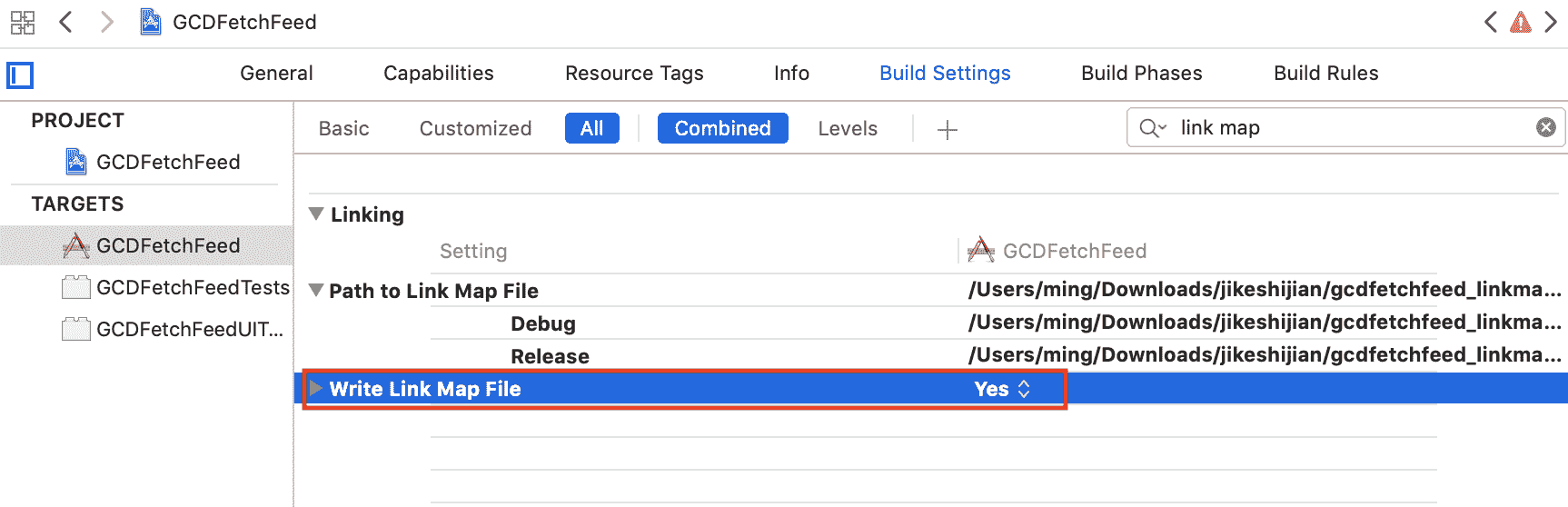Click the link map search field
Image resolution: width=1568 pixels, height=507 pixels.
click(1345, 128)
